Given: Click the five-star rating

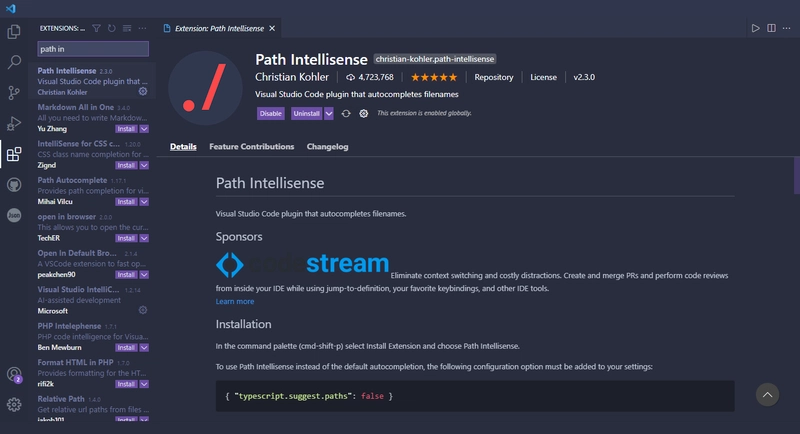Looking at the screenshot, I should pos(434,78).
